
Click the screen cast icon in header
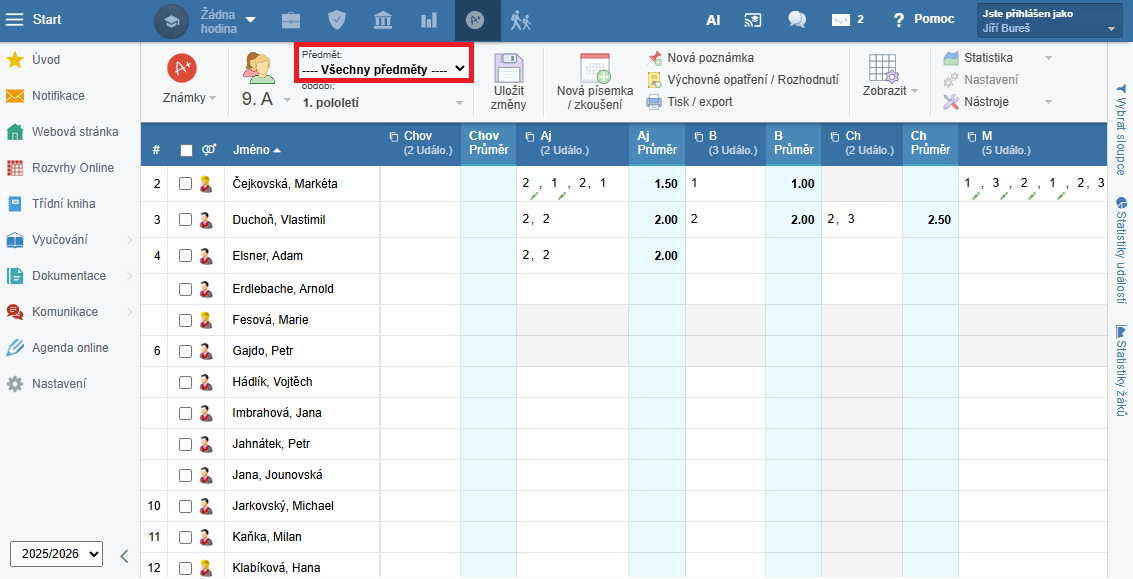click(x=753, y=20)
